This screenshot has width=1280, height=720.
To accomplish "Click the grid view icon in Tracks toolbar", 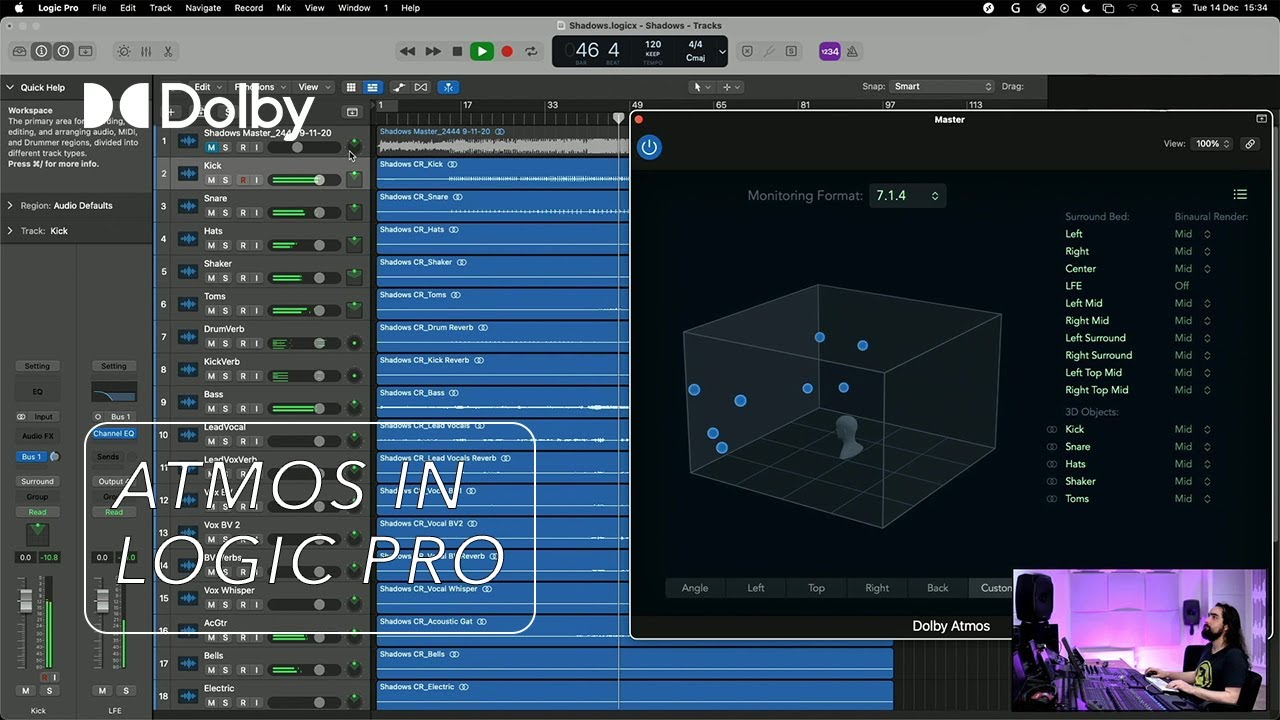I will (x=350, y=87).
